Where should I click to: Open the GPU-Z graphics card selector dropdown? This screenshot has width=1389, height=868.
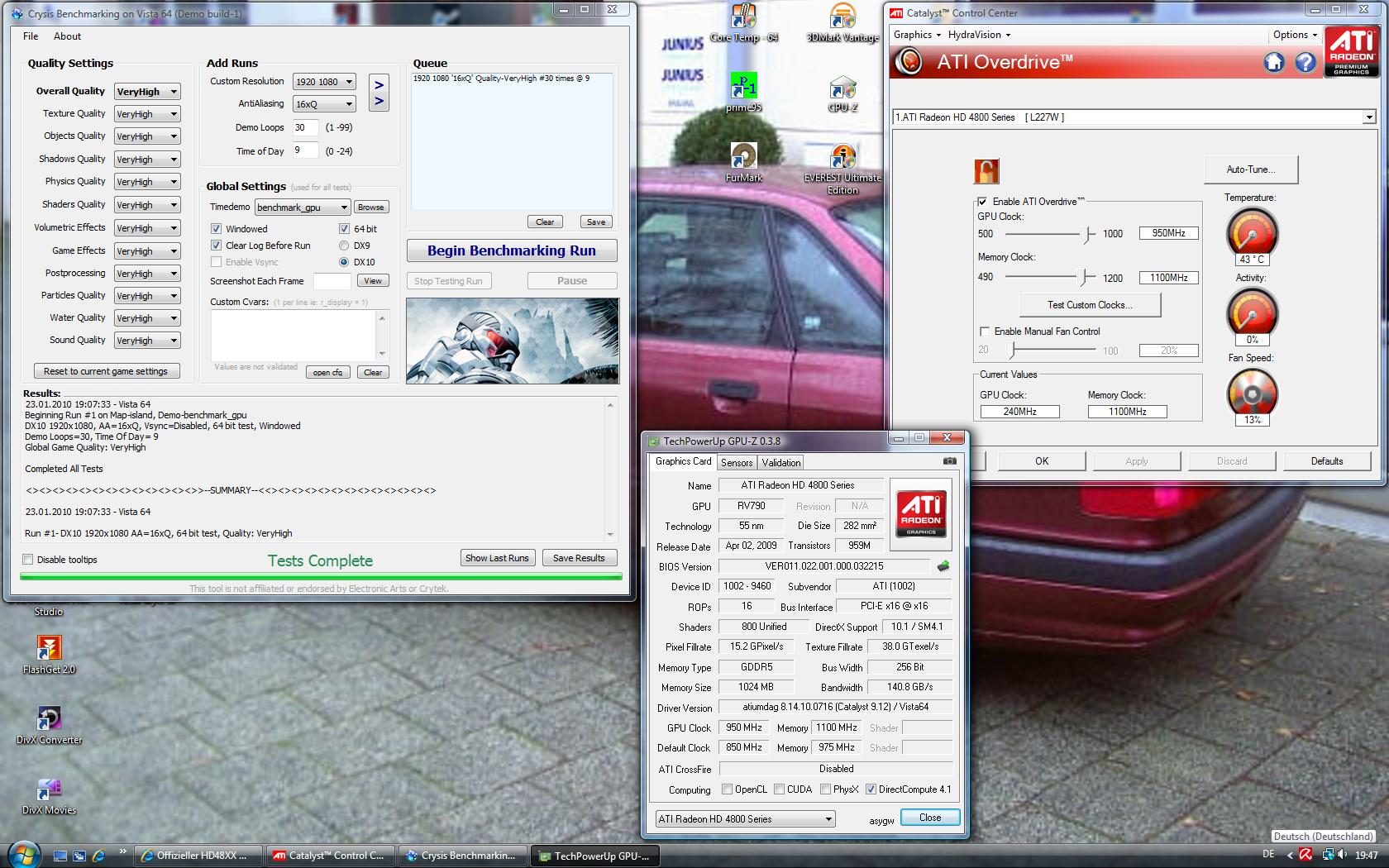(745, 819)
